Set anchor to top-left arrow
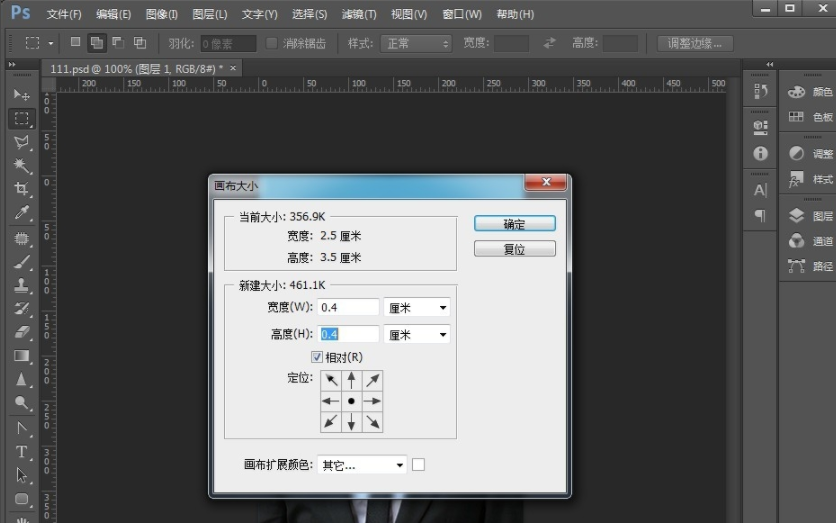Image resolution: width=836 pixels, height=523 pixels. (331, 380)
